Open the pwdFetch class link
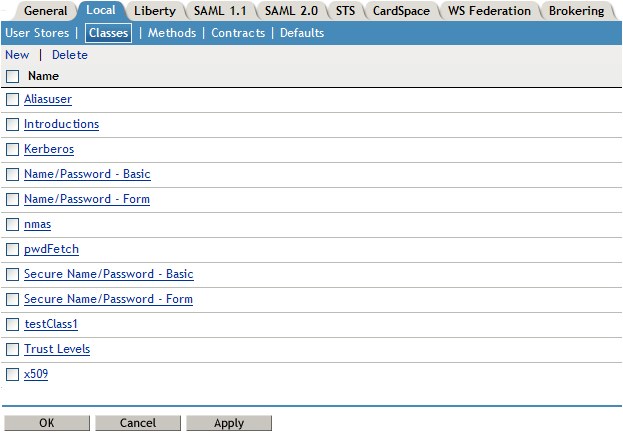This screenshot has width=623, height=433. (51, 249)
